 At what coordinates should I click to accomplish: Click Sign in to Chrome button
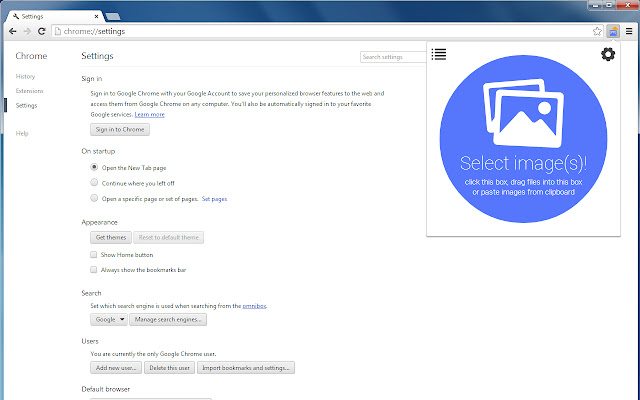click(x=120, y=129)
